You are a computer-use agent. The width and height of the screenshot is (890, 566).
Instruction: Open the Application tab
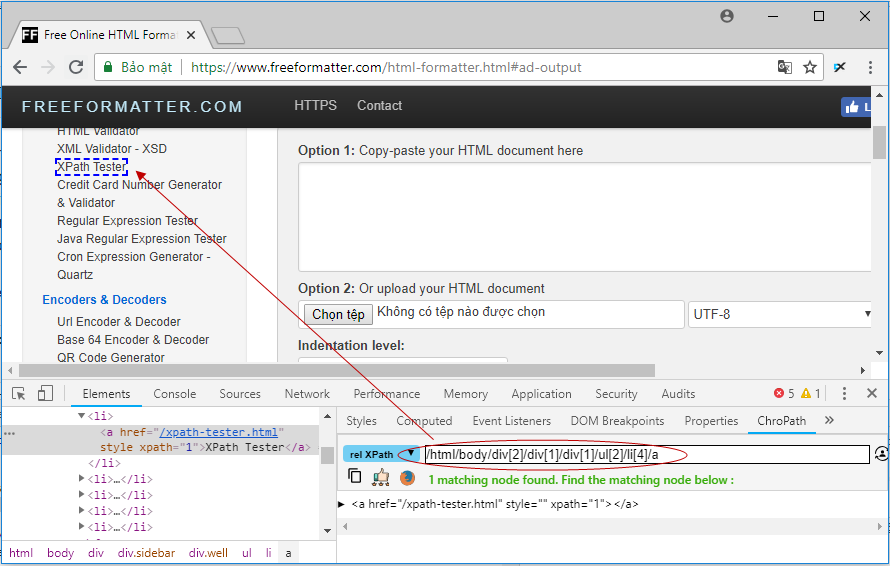tap(541, 393)
